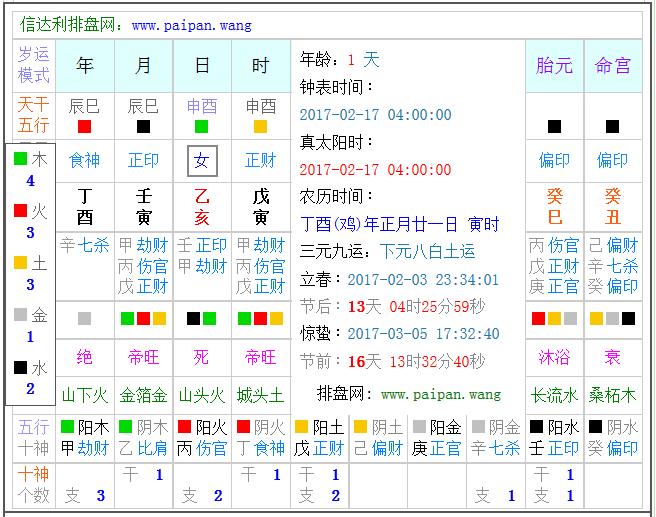The image size is (656, 517).
Task: Click the 桑柘木 nayin cell
Action: click(x=612, y=395)
